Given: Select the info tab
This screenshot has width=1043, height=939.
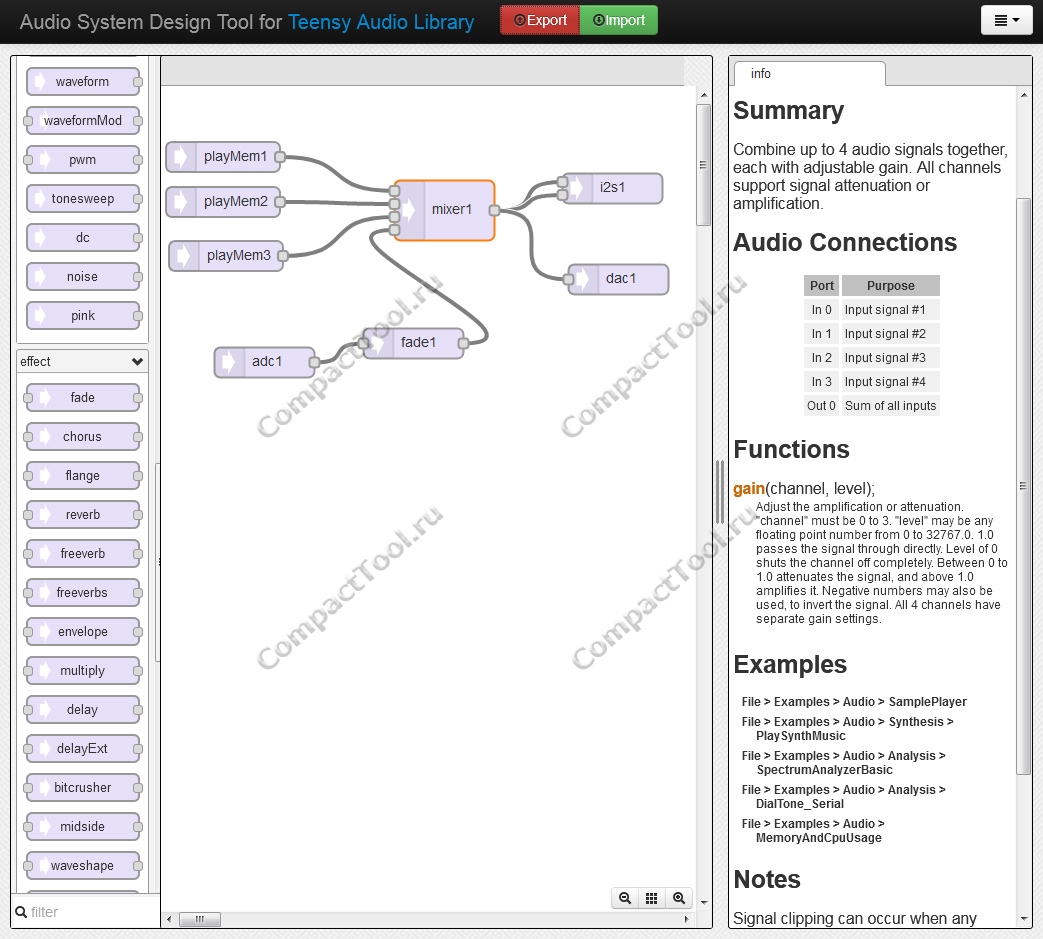Looking at the screenshot, I should [x=810, y=73].
